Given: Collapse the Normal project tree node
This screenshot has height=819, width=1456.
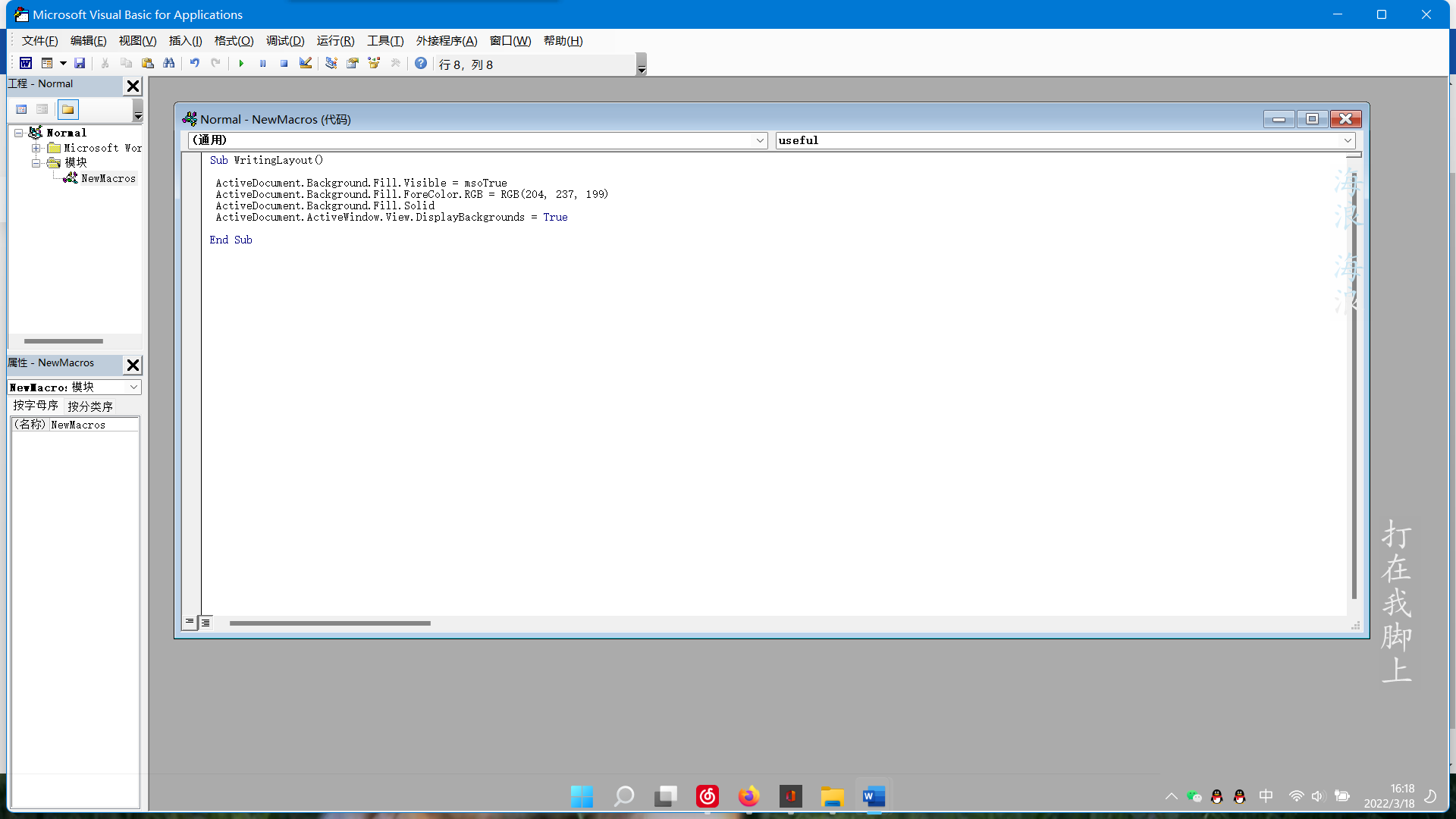Looking at the screenshot, I should tap(19, 133).
